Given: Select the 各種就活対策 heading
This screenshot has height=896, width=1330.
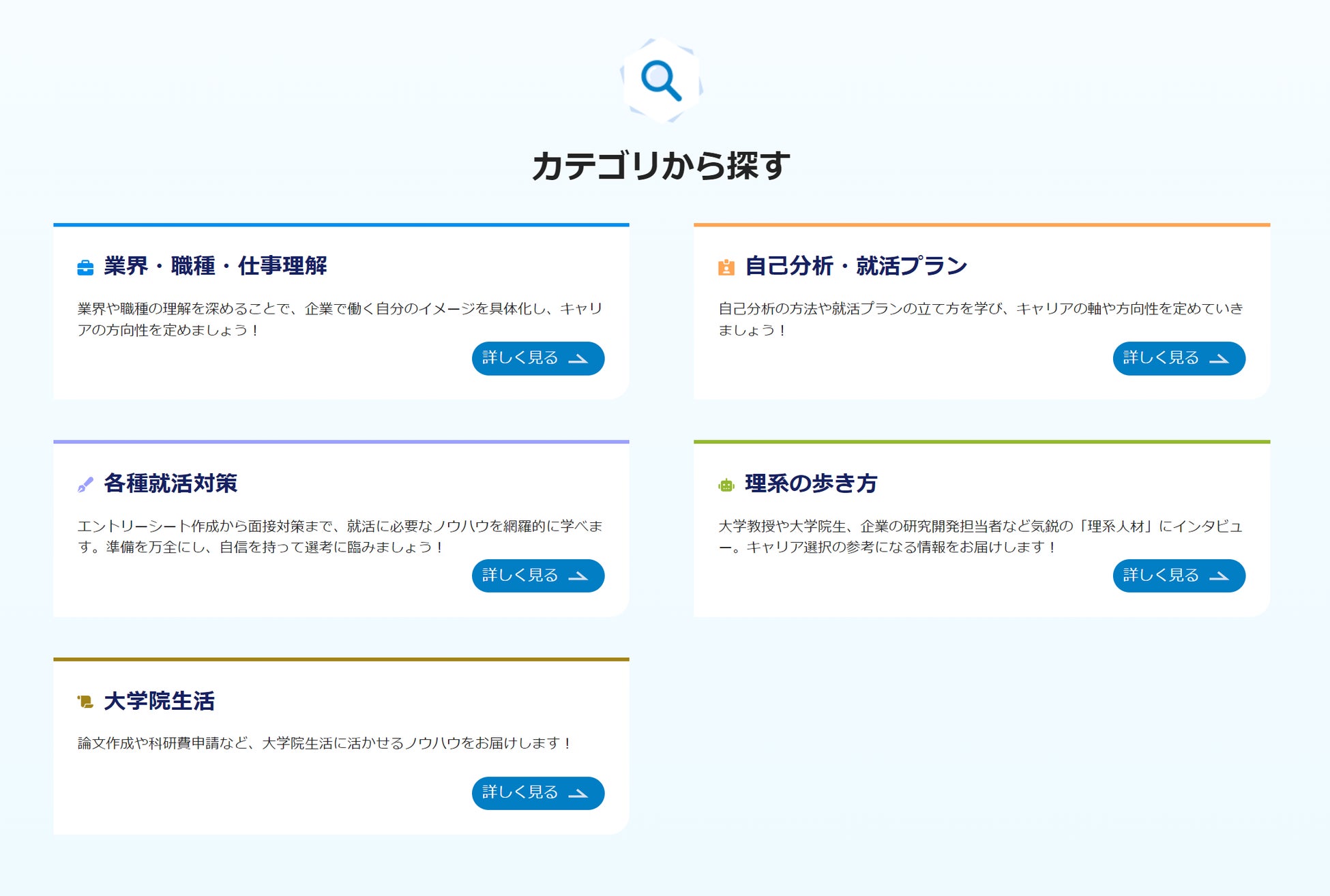Looking at the screenshot, I should click(x=171, y=483).
